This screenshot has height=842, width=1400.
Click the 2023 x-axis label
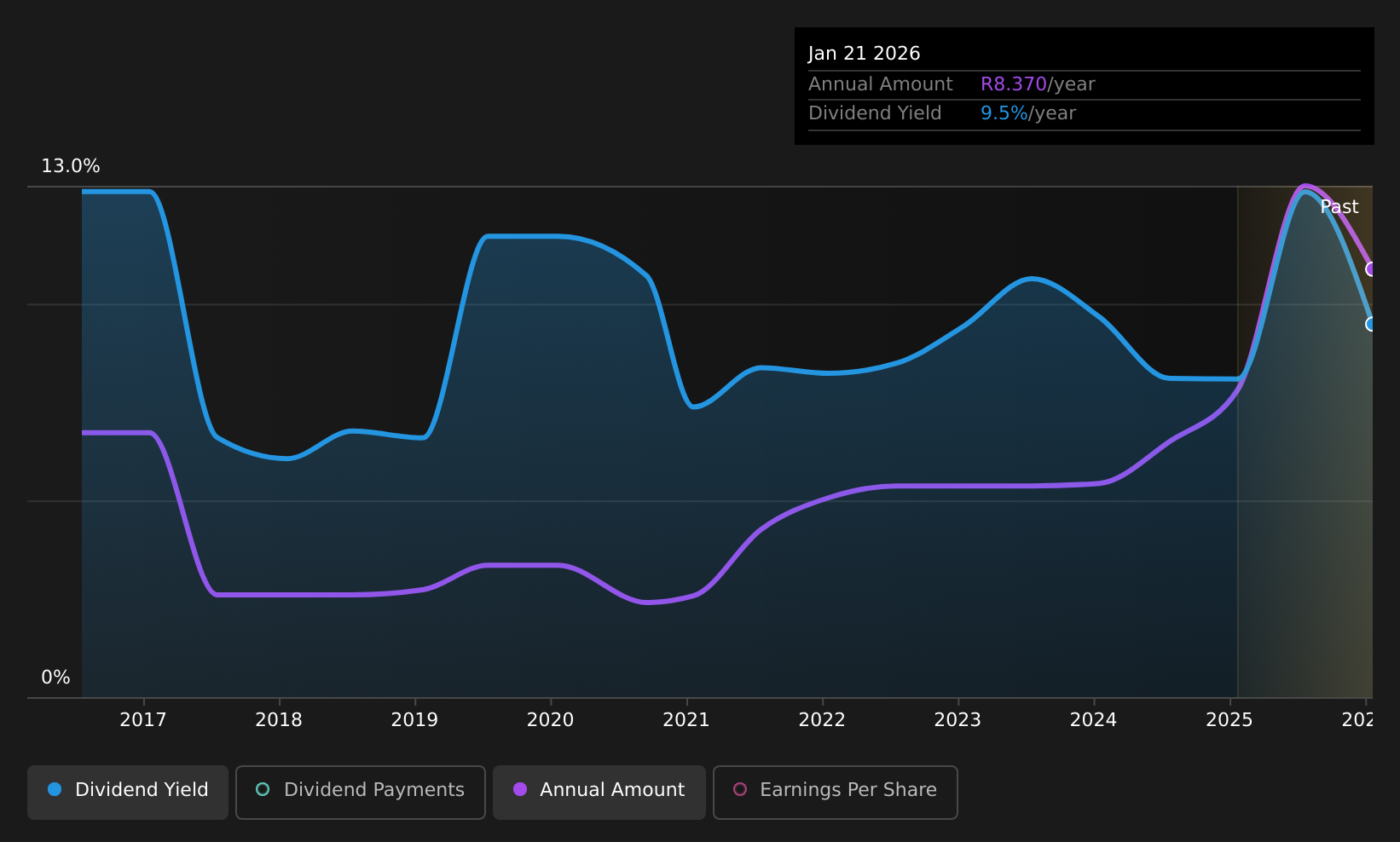pos(957,720)
